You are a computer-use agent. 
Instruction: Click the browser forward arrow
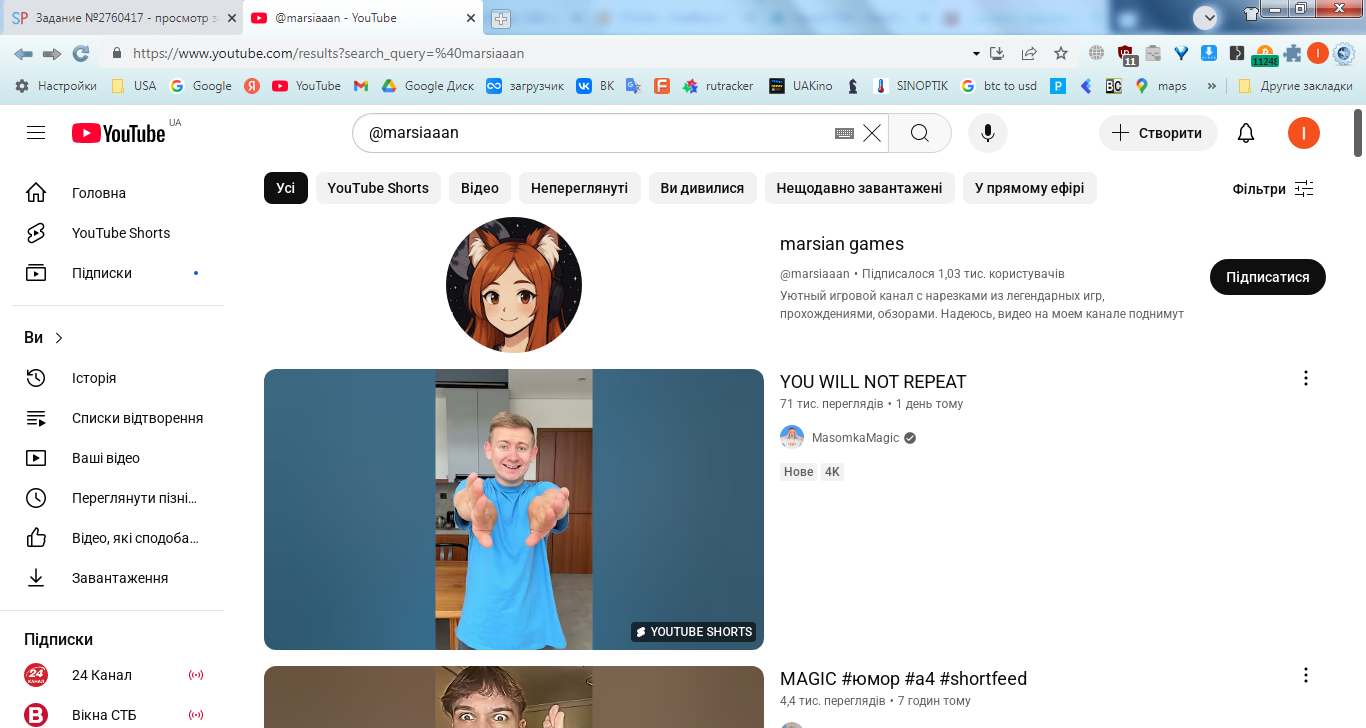pos(52,54)
